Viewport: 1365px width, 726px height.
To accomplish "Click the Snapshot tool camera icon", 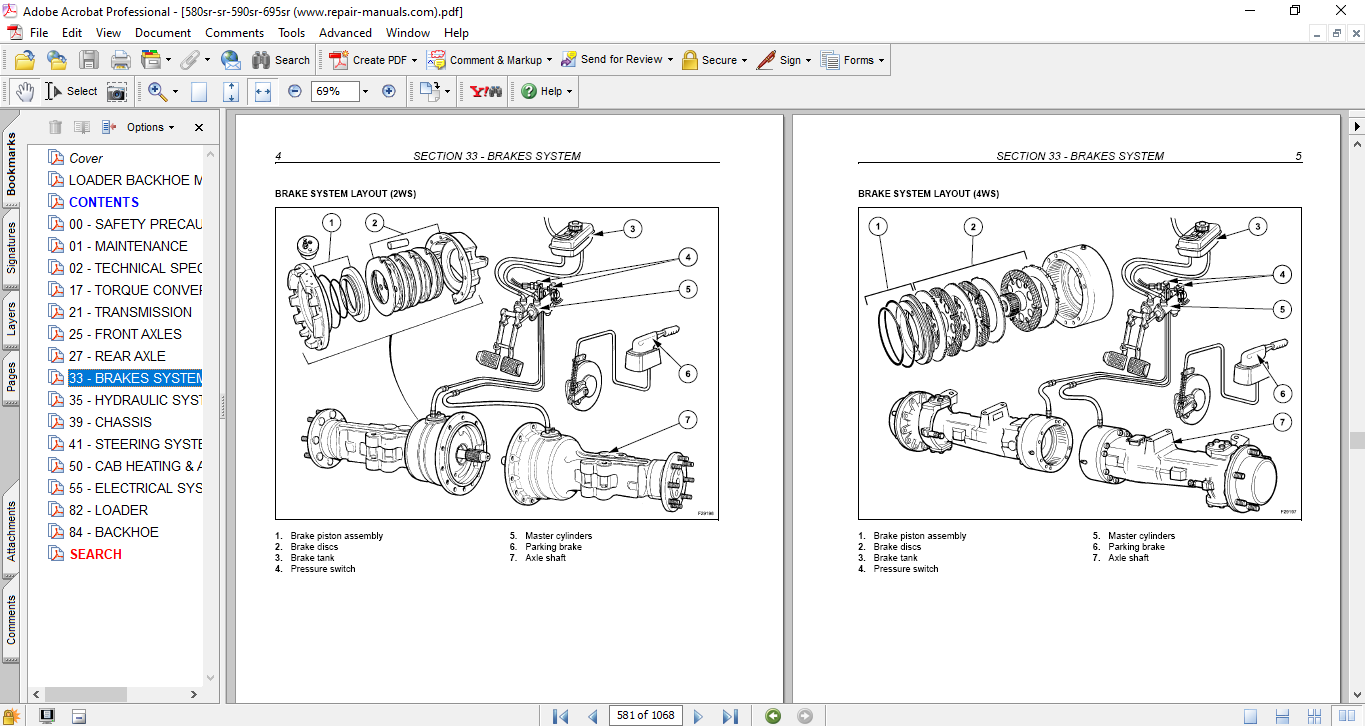I will (117, 92).
